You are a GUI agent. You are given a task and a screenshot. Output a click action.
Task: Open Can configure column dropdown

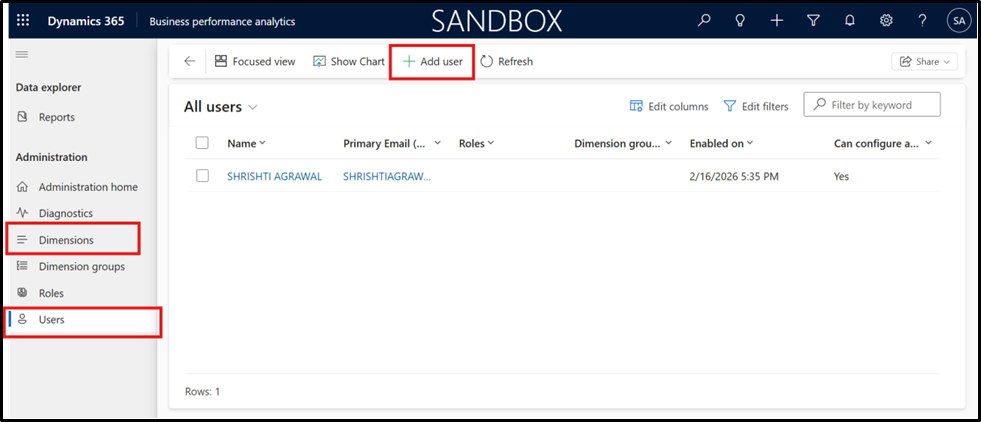pos(883,143)
